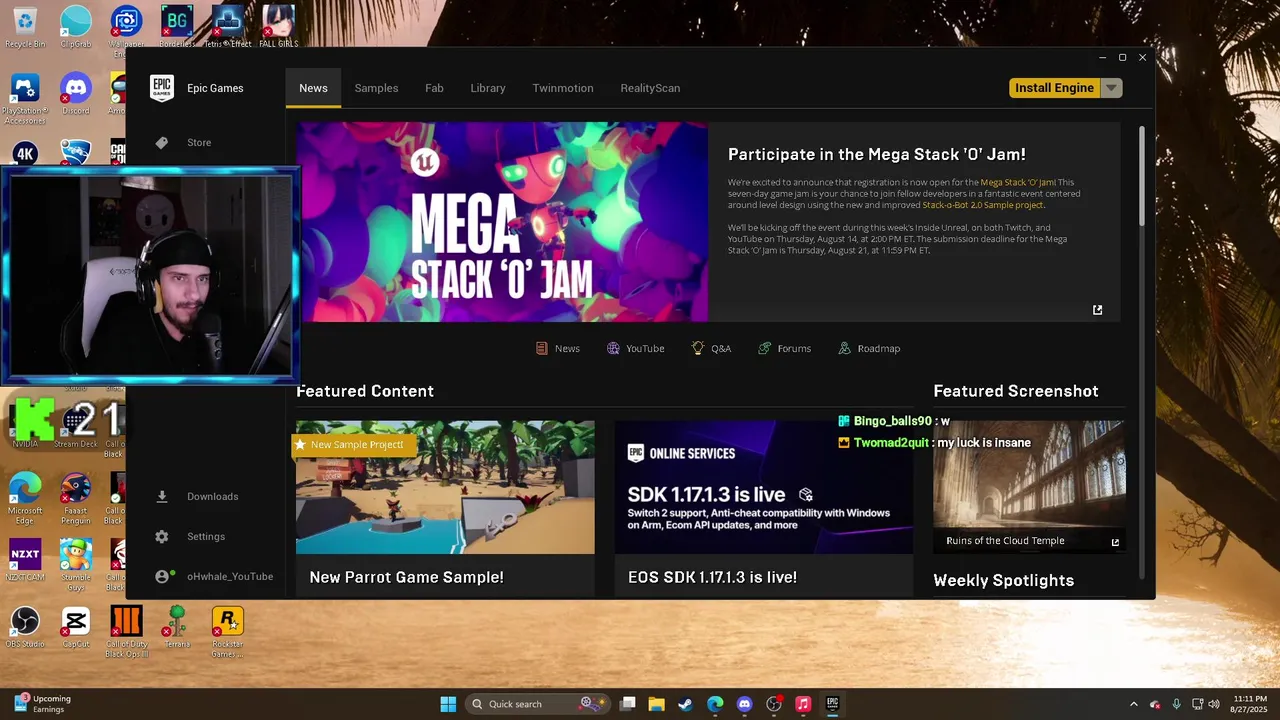Screen dimensions: 1280x720
Task: Select the Microsoft Edge desktop shortcut
Action: 25,498
